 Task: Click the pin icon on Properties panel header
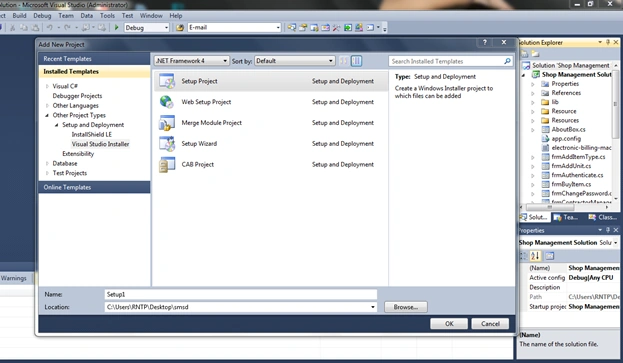608,230
